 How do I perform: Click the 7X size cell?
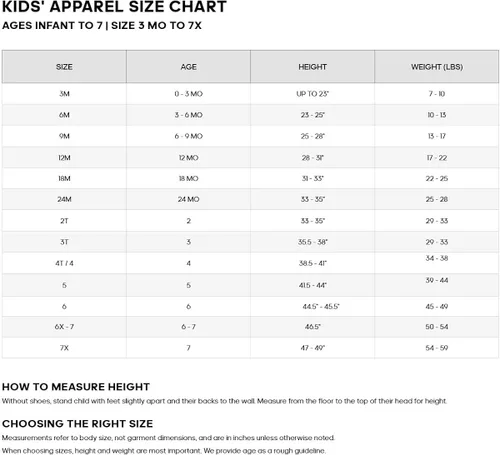pyautogui.click(x=64, y=348)
